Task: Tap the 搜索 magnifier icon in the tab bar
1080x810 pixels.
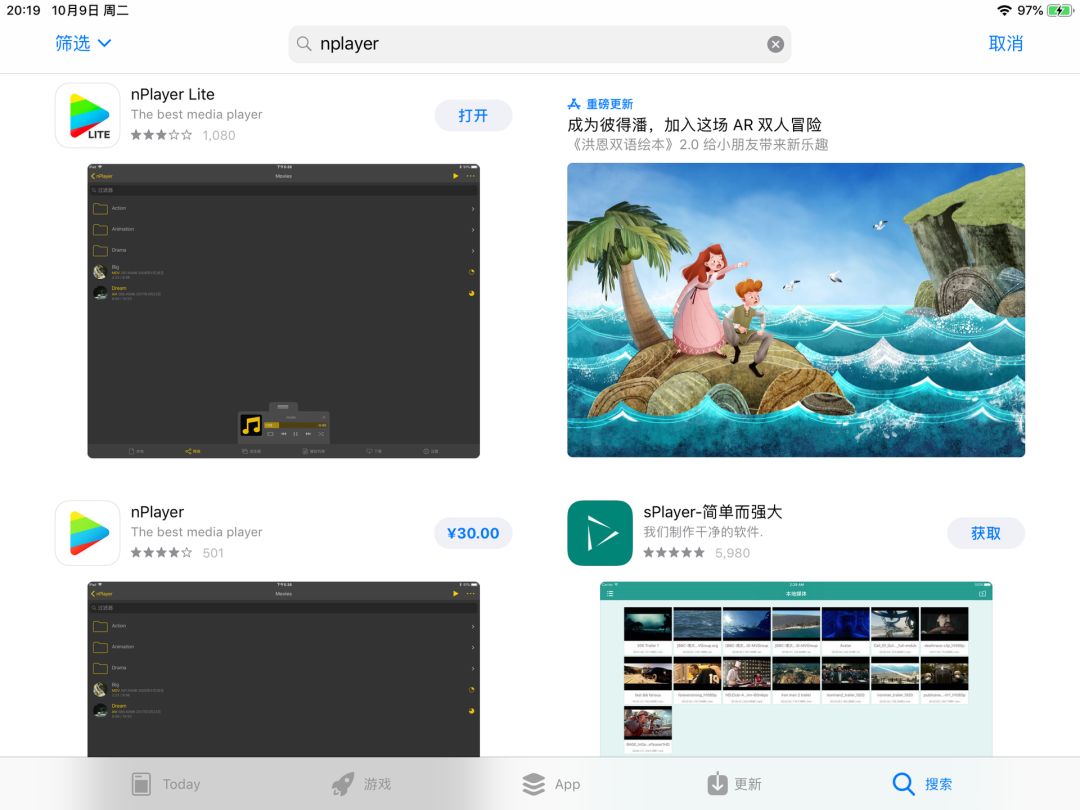Action: point(902,783)
